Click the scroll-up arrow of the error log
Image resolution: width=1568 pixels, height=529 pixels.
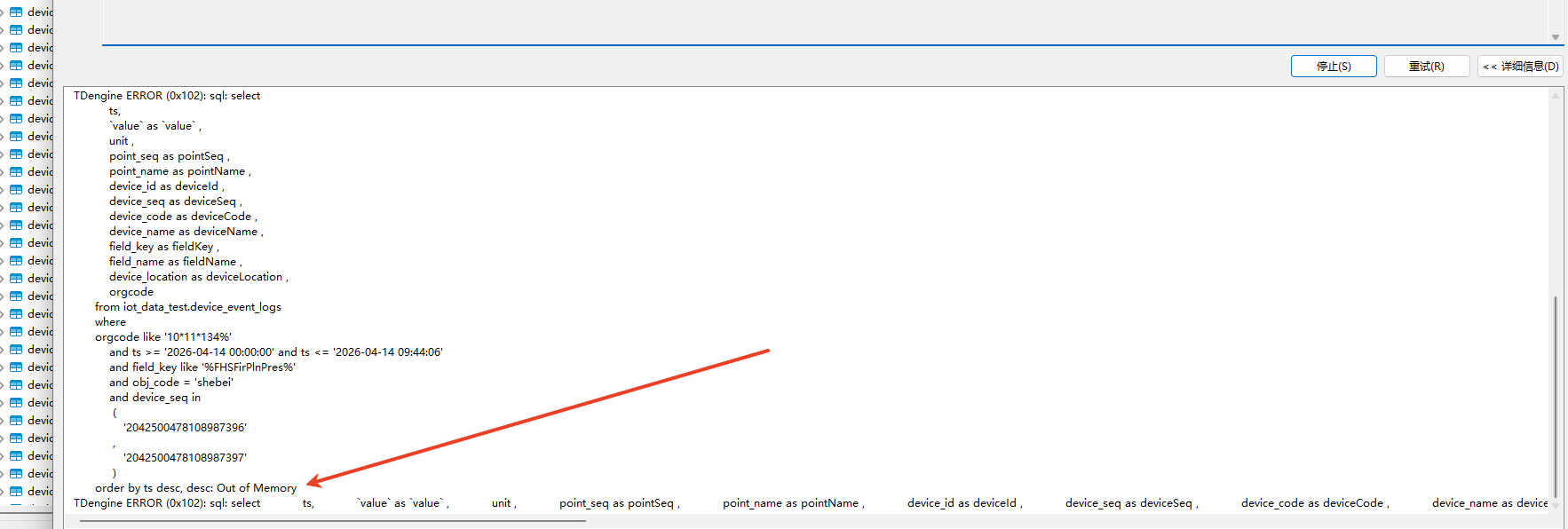point(1556,96)
